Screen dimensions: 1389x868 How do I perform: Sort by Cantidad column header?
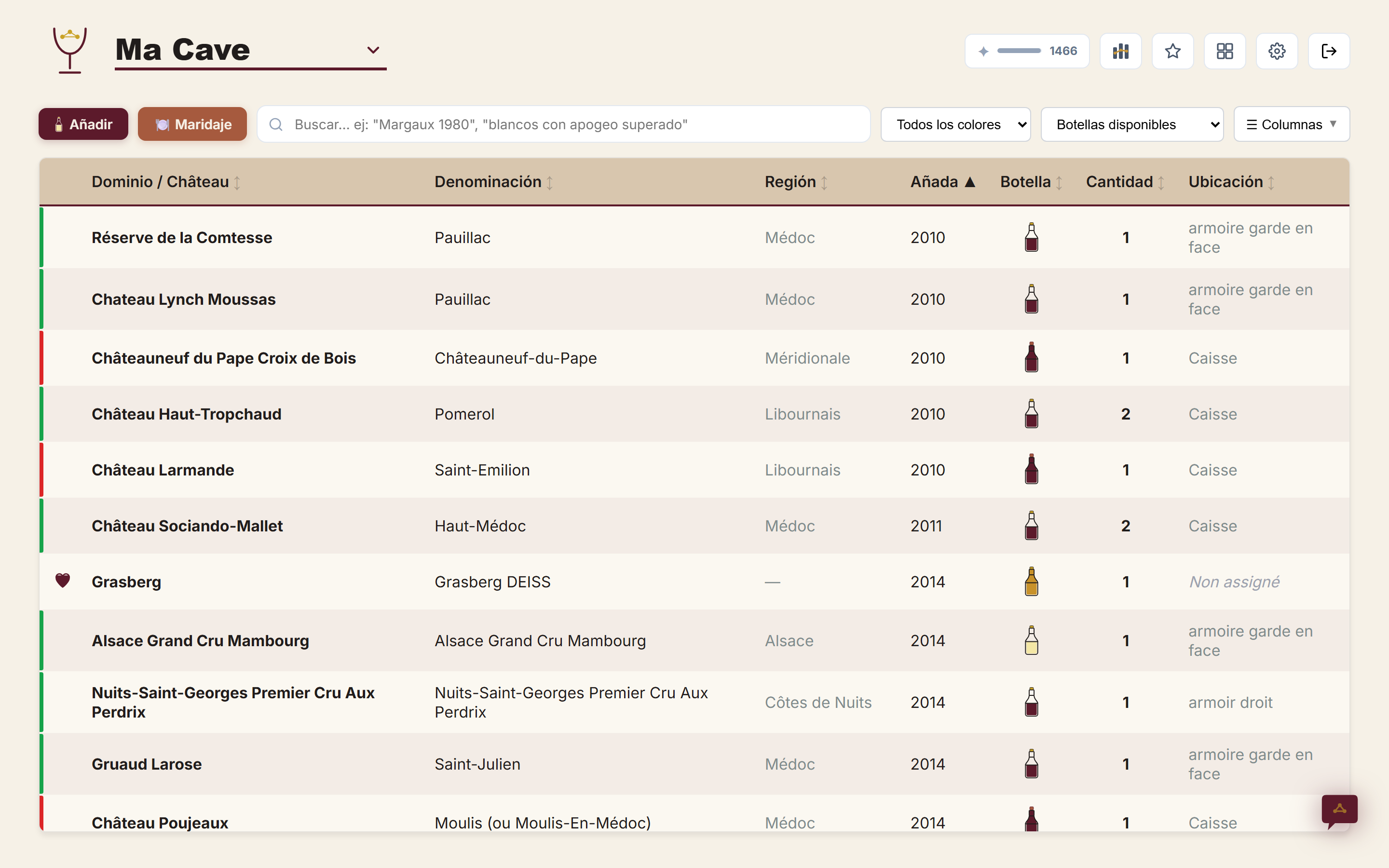(x=1125, y=182)
